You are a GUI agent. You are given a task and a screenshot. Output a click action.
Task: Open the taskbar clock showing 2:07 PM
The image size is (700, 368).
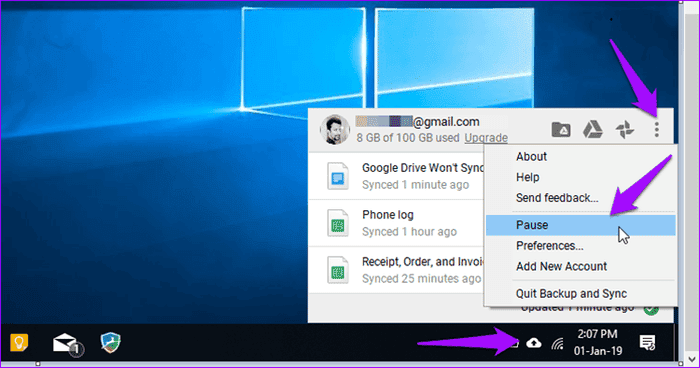click(x=598, y=343)
